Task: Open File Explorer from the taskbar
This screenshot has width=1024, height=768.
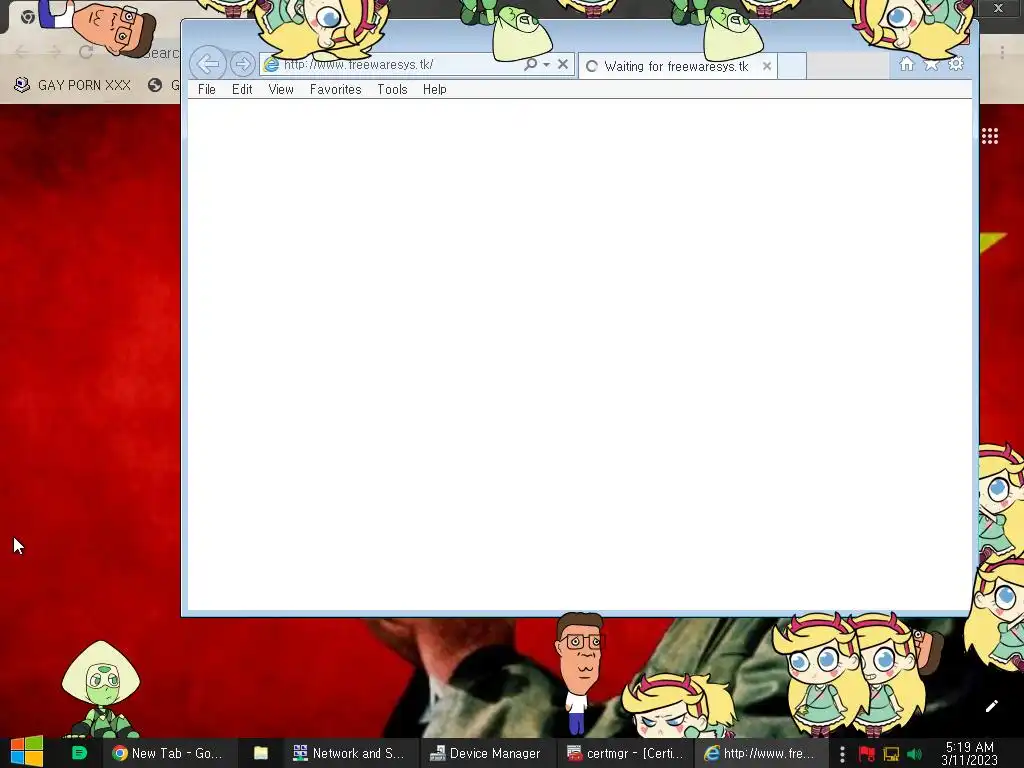Action: [x=261, y=753]
